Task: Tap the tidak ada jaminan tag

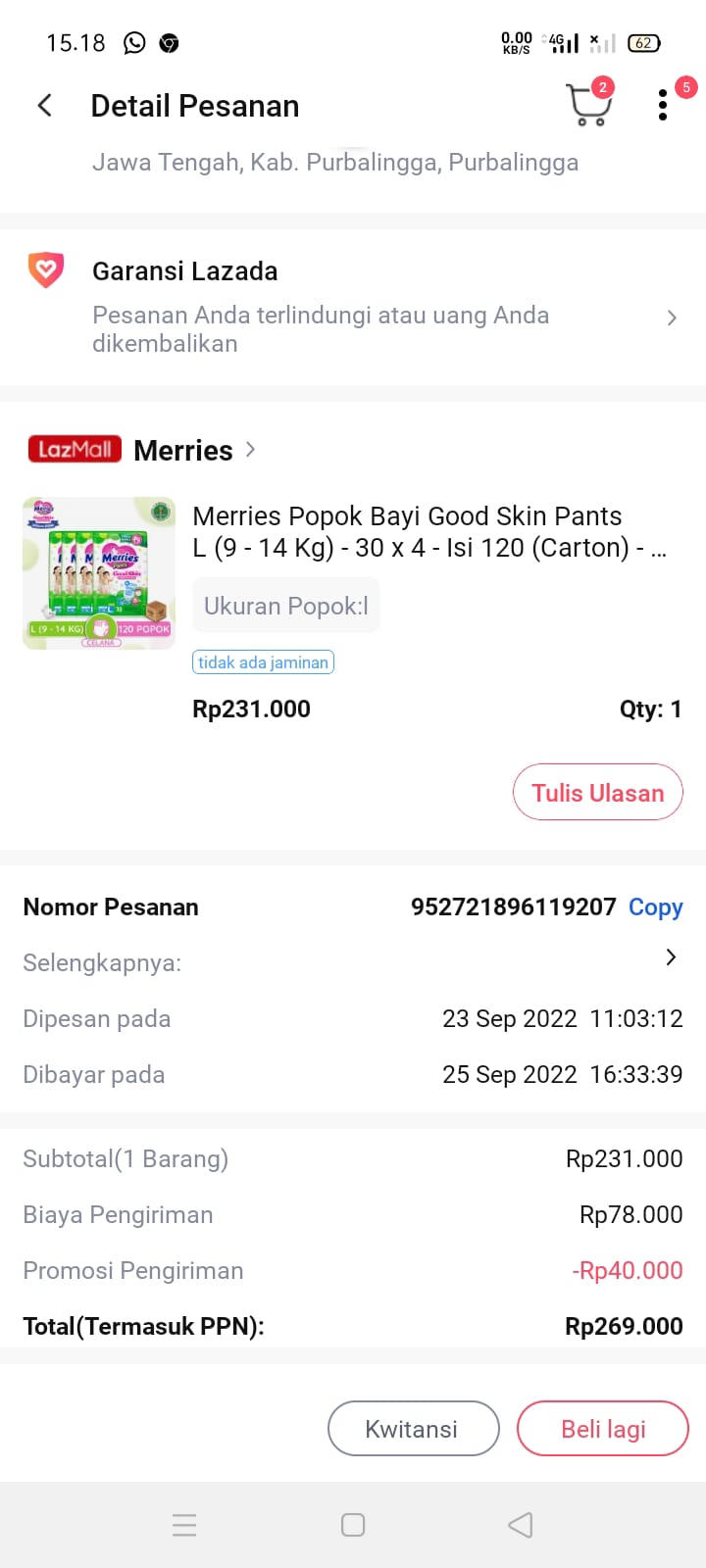Action: pyautogui.click(x=263, y=662)
